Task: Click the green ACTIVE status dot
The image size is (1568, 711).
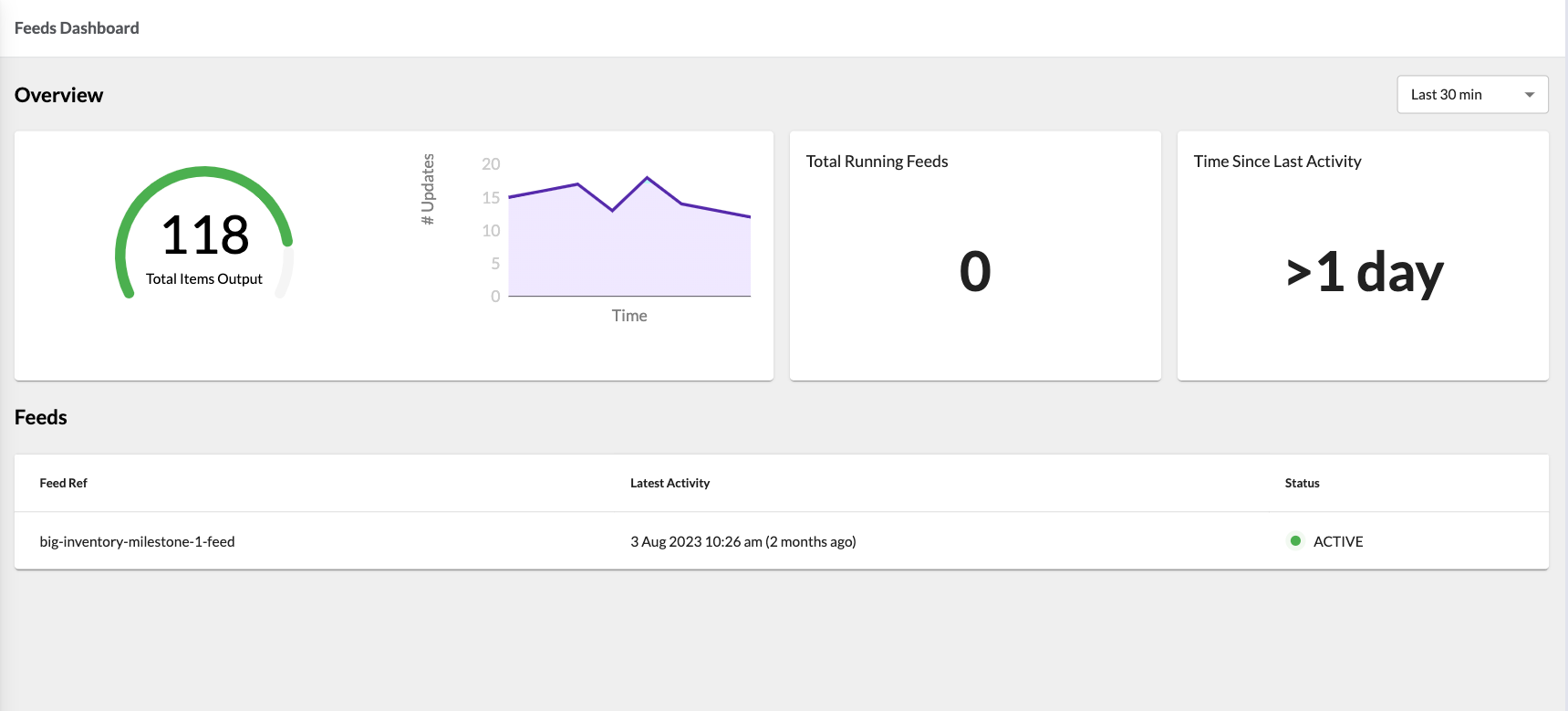Action: (x=1294, y=541)
